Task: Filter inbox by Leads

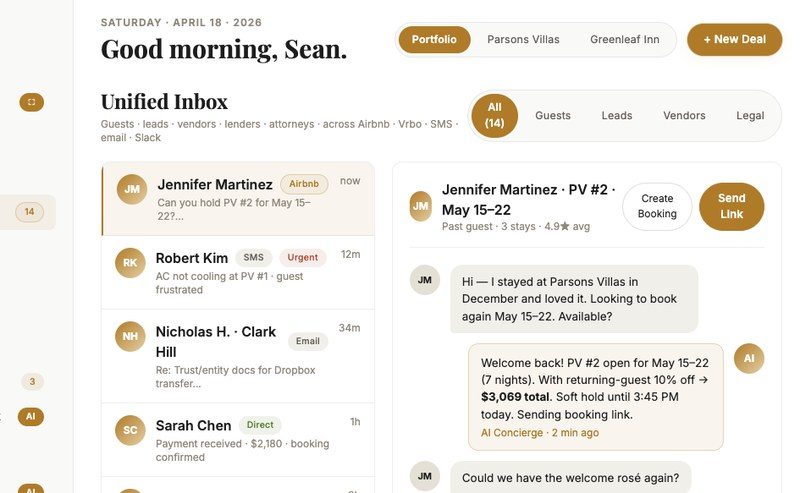Action: (x=616, y=115)
